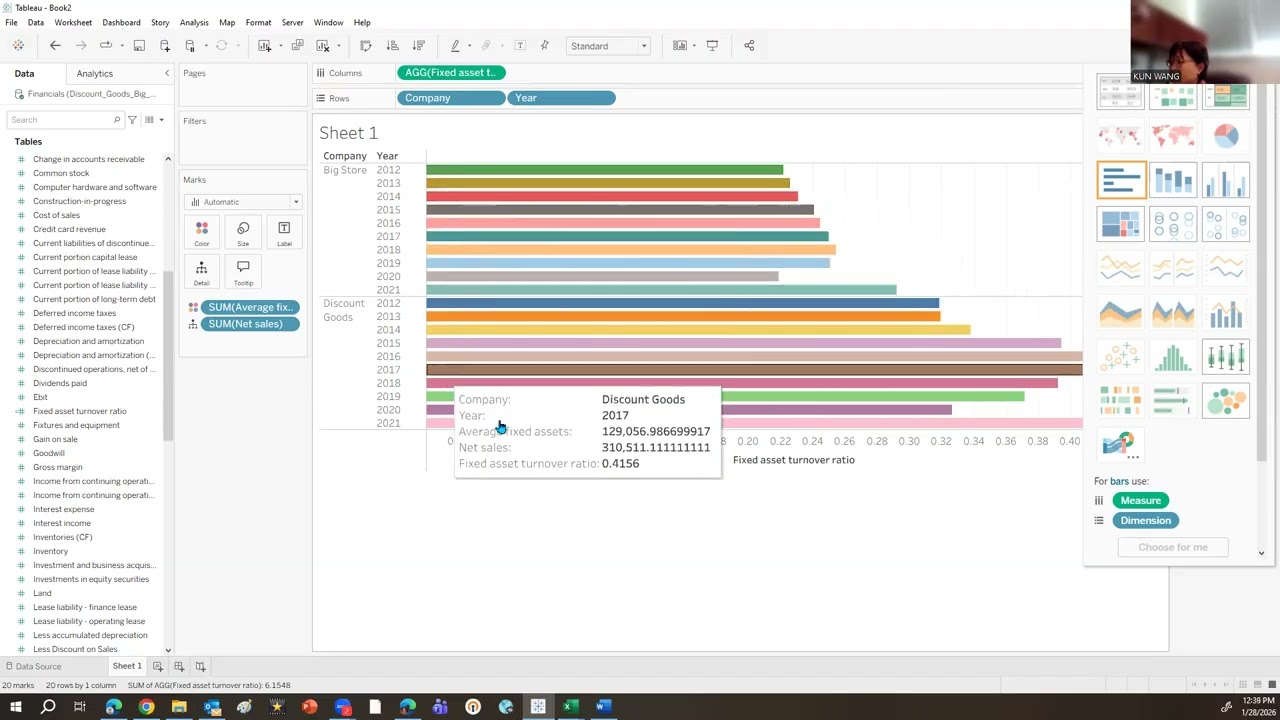Click the Pause Auto Updates icon
Screen dimensions: 1280x720
190,45
